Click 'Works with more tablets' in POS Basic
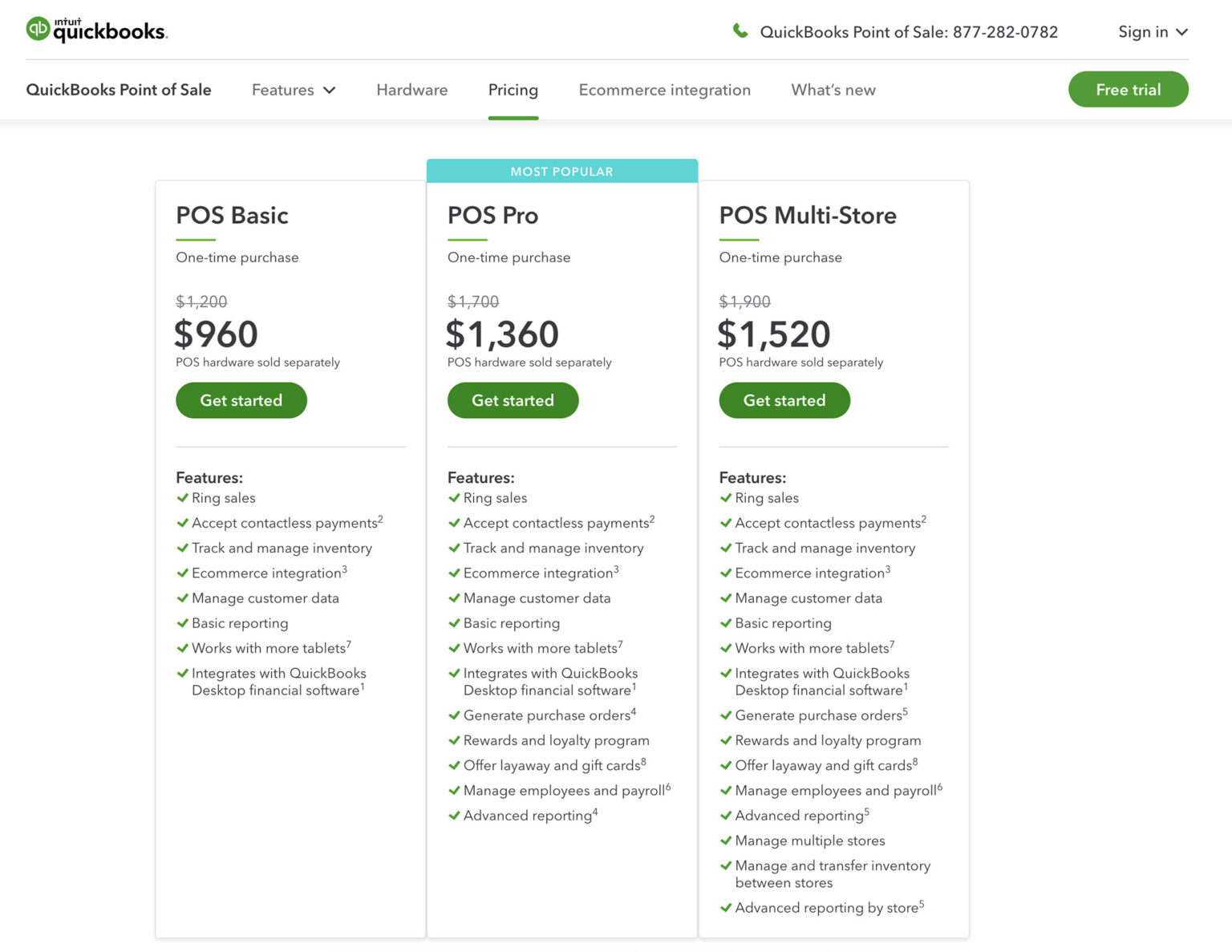Image resolution: width=1232 pixels, height=952 pixels. (x=271, y=648)
